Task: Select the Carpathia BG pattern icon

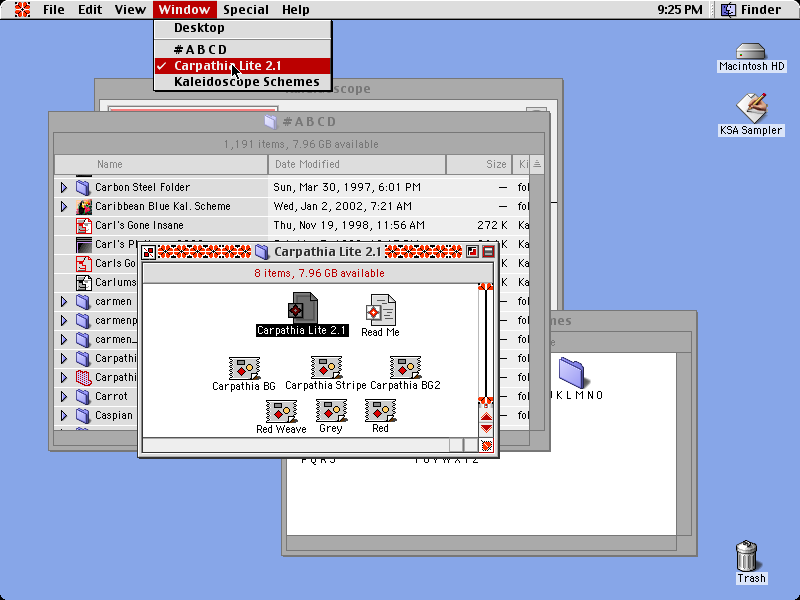Action: 244,368
